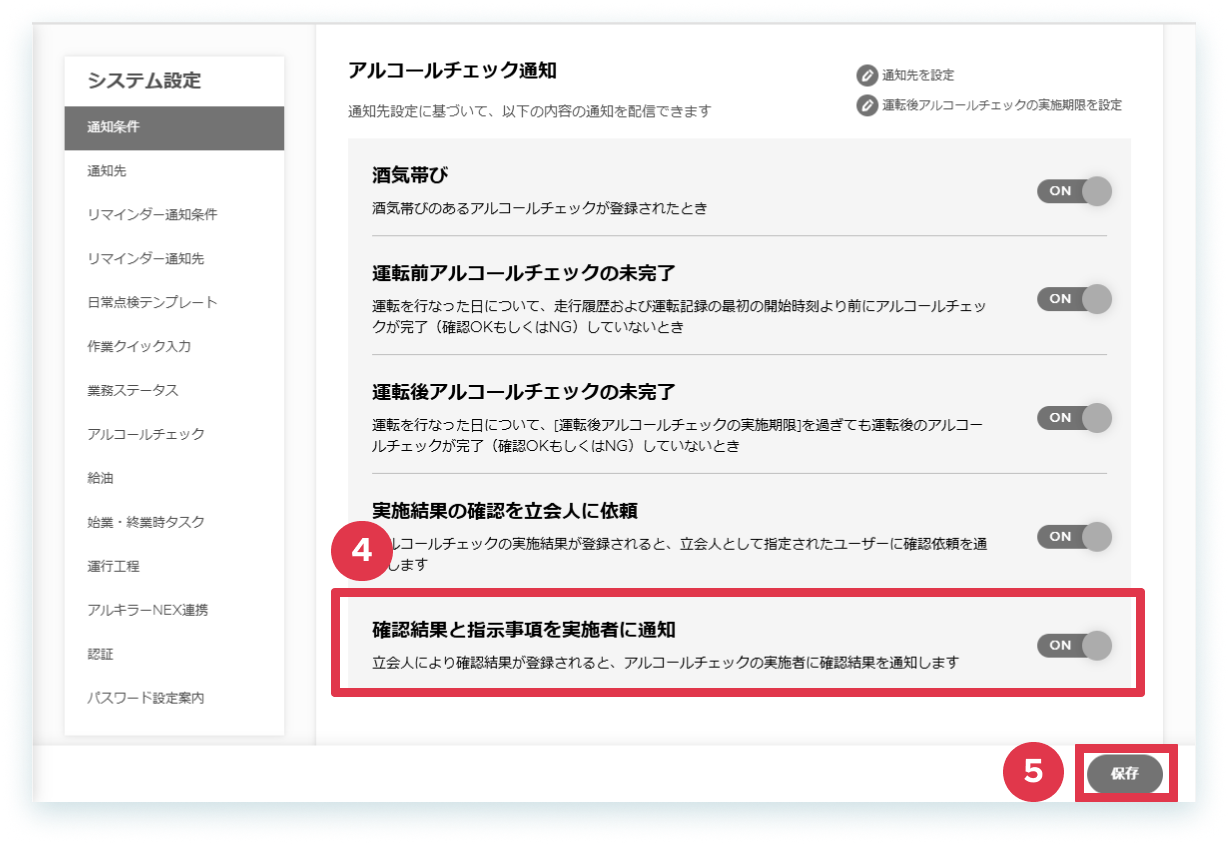Open 給油 settings
1228x844 pixels.
tap(174, 478)
